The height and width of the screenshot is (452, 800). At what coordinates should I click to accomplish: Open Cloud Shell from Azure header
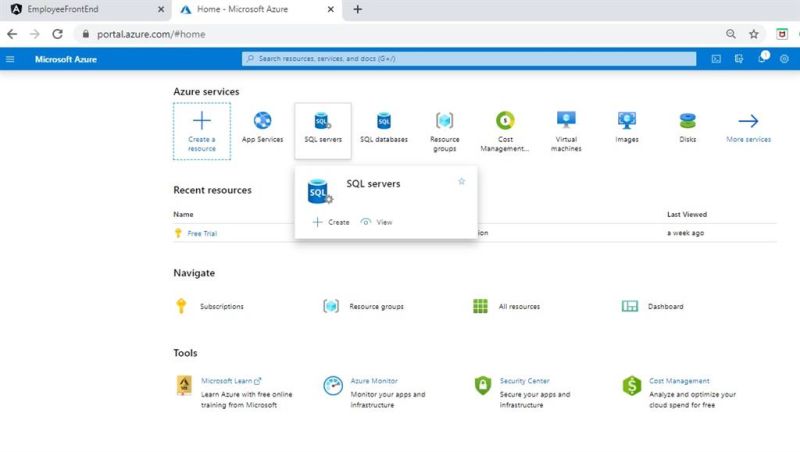[x=716, y=59]
